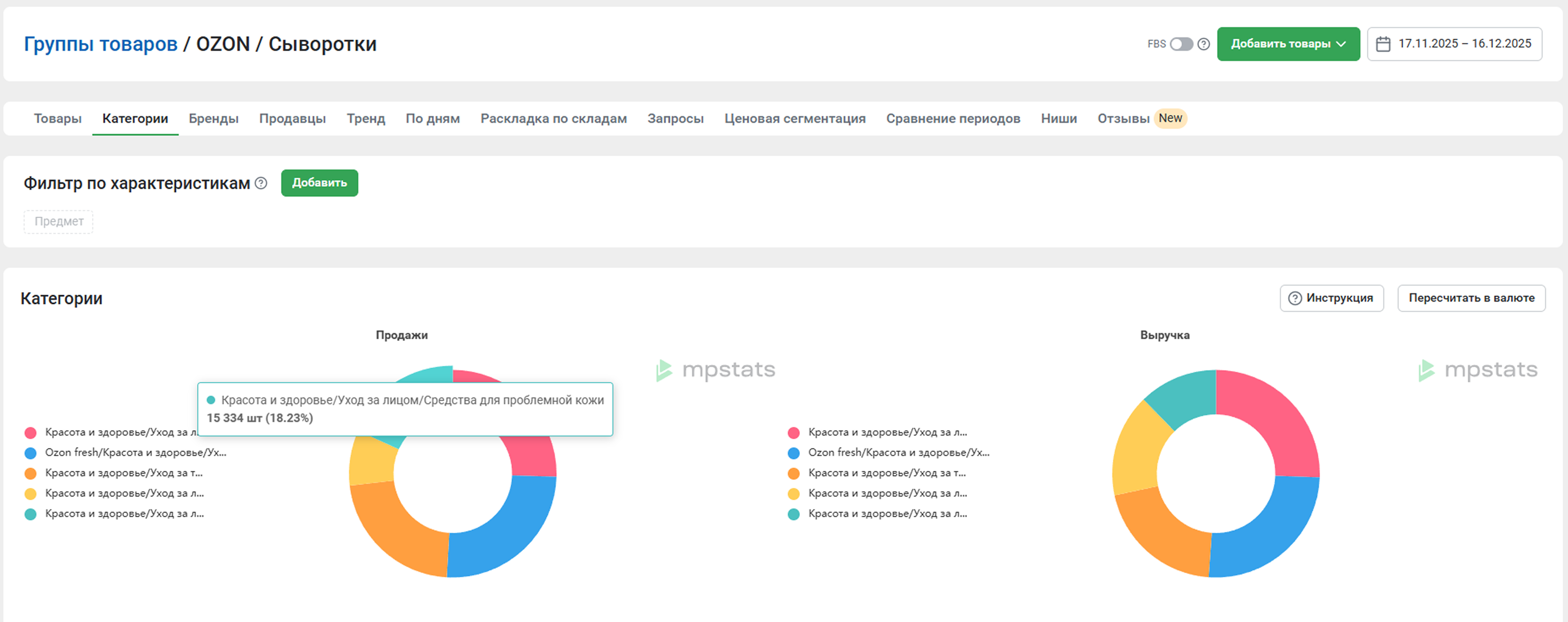Click question icon in Инструкция button
Viewport: 1568px width, 622px height.
[x=1295, y=299]
